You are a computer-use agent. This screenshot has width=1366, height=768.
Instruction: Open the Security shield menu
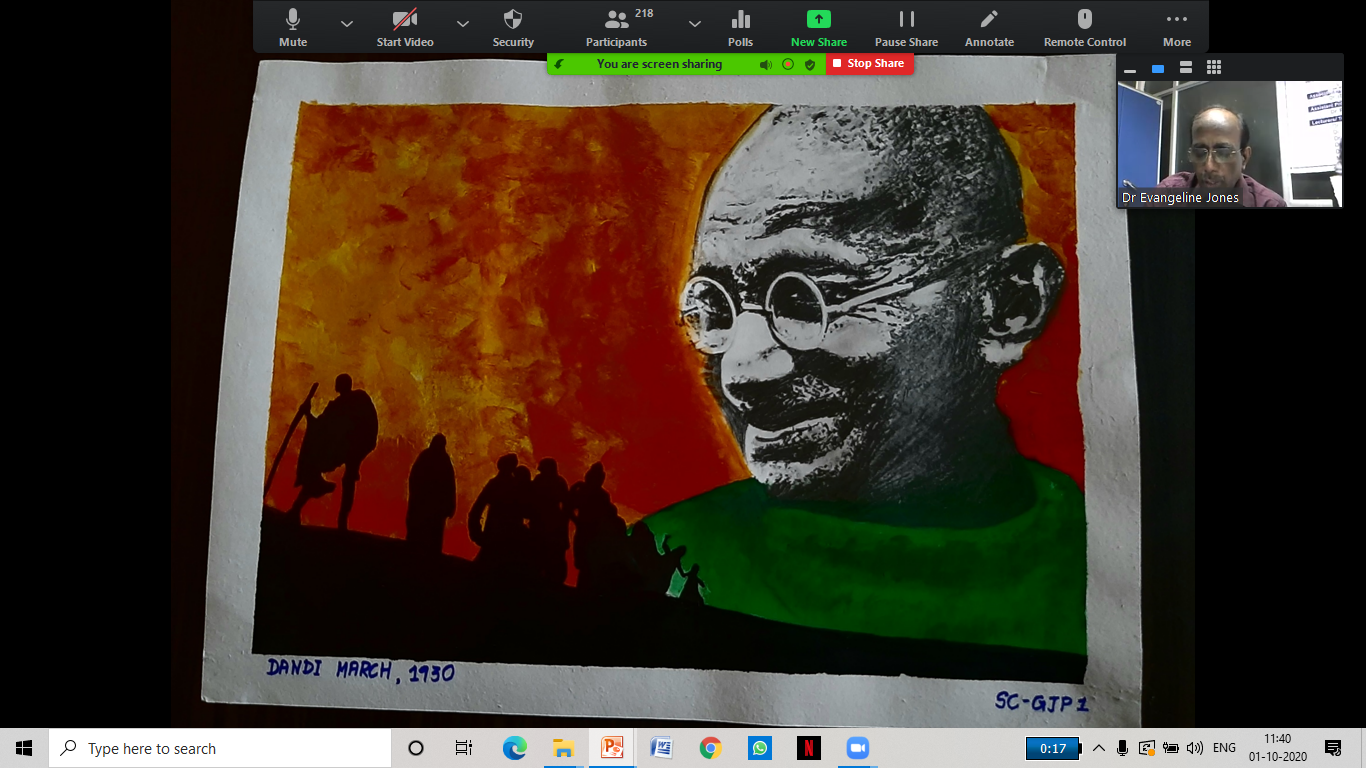click(513, 27)
